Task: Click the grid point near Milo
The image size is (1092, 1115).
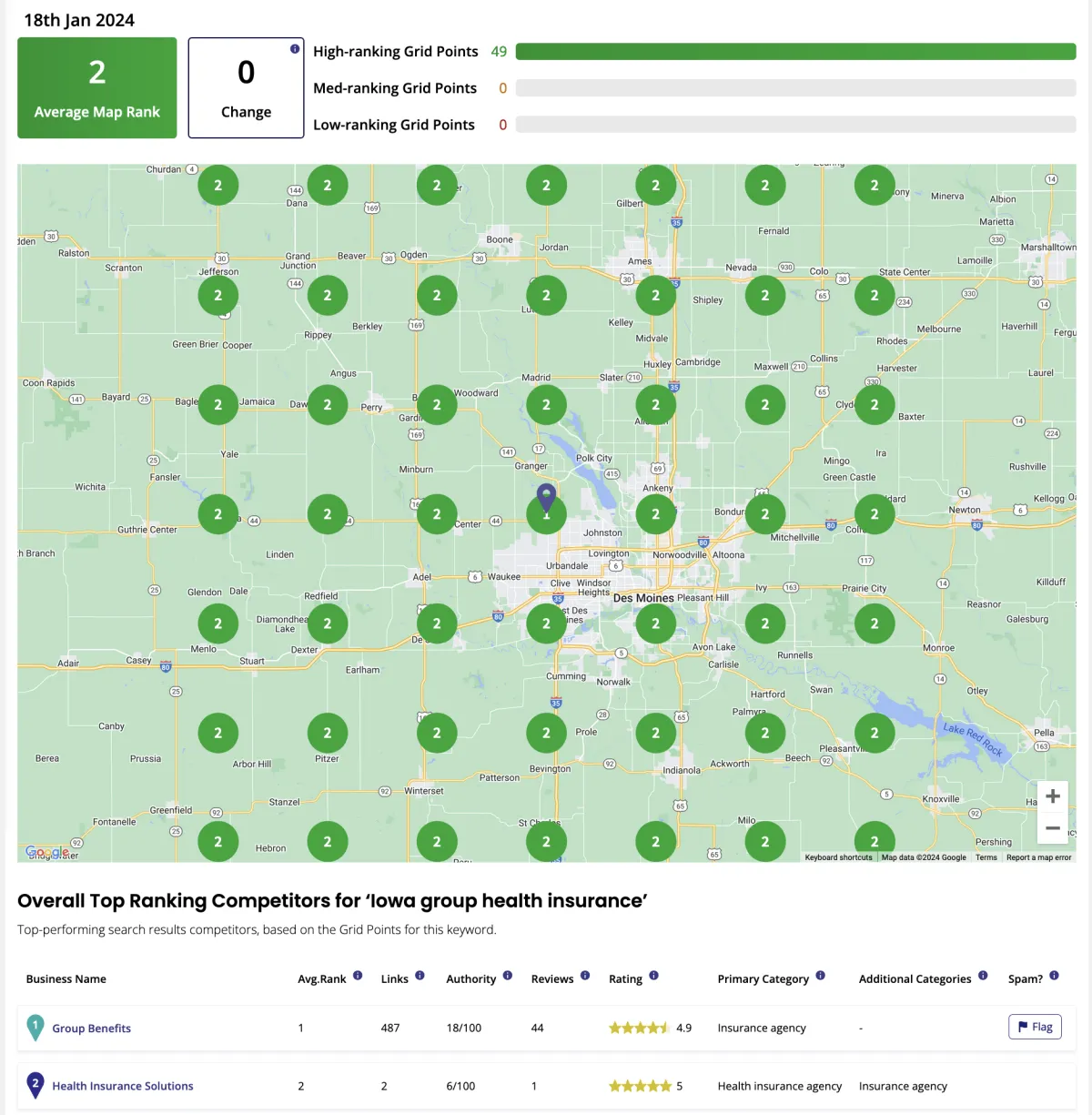Action: 765,842
